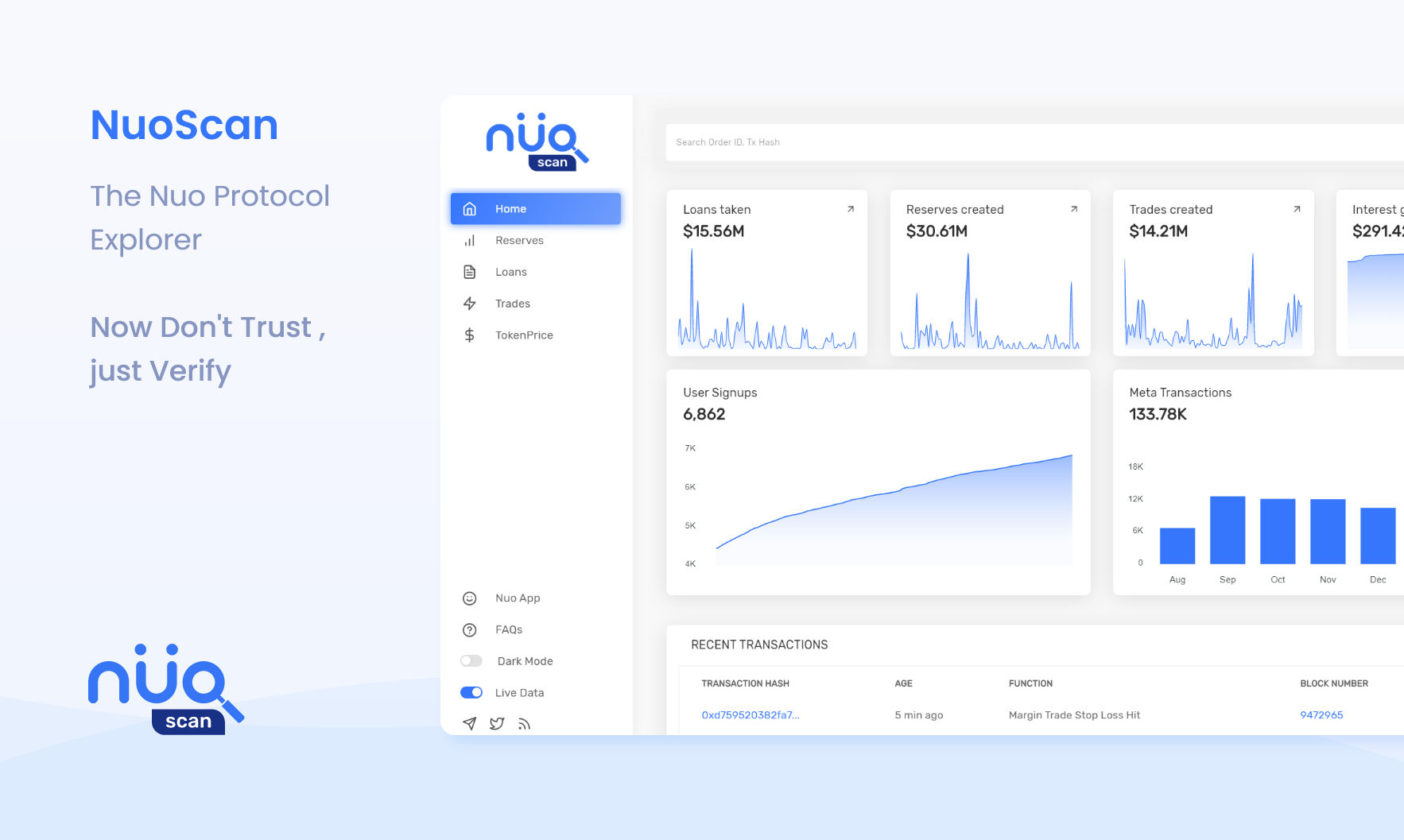Turn off the Live Data switch

(471, 692)
